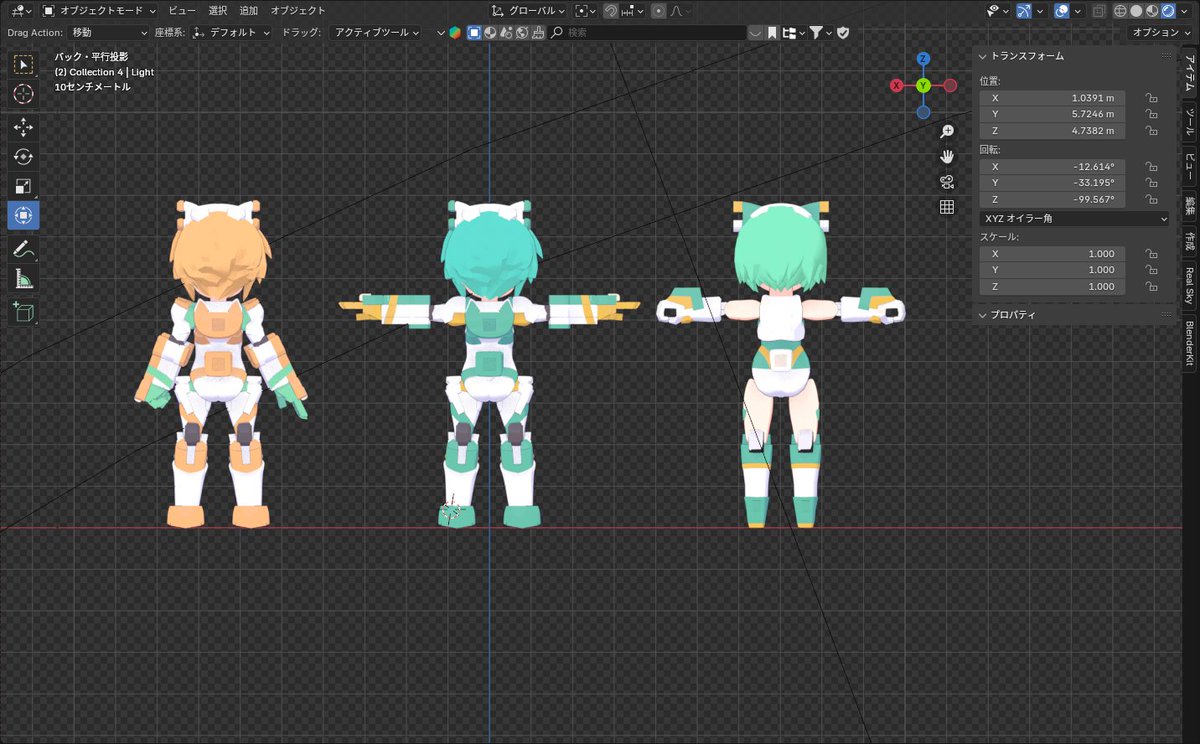The image size is (1200, 744).
Task: Switch to the Real Sky sidebar tab
Action: point(1190,284)
